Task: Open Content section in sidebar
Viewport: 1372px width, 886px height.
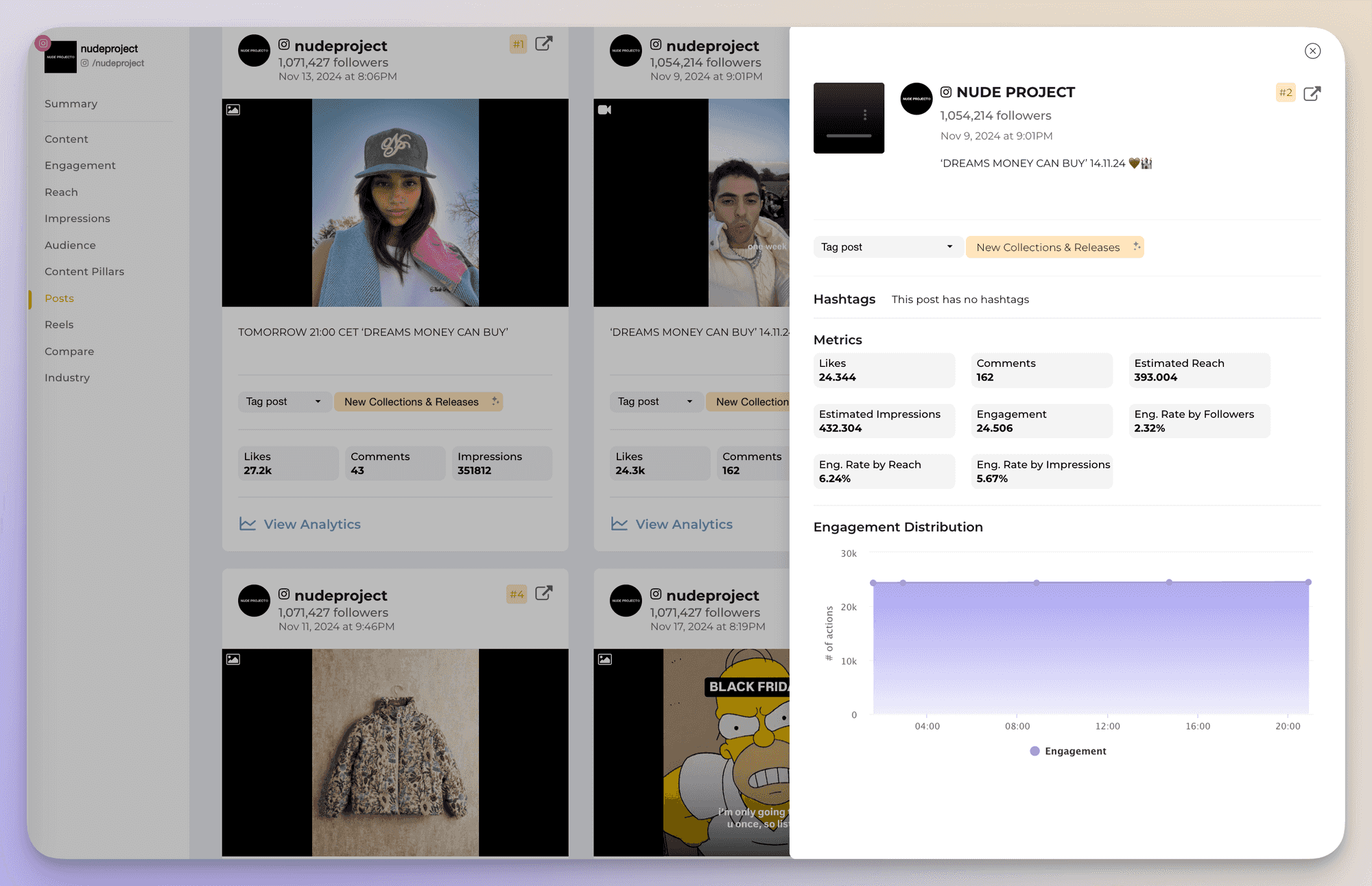Action: coord(67,139)
